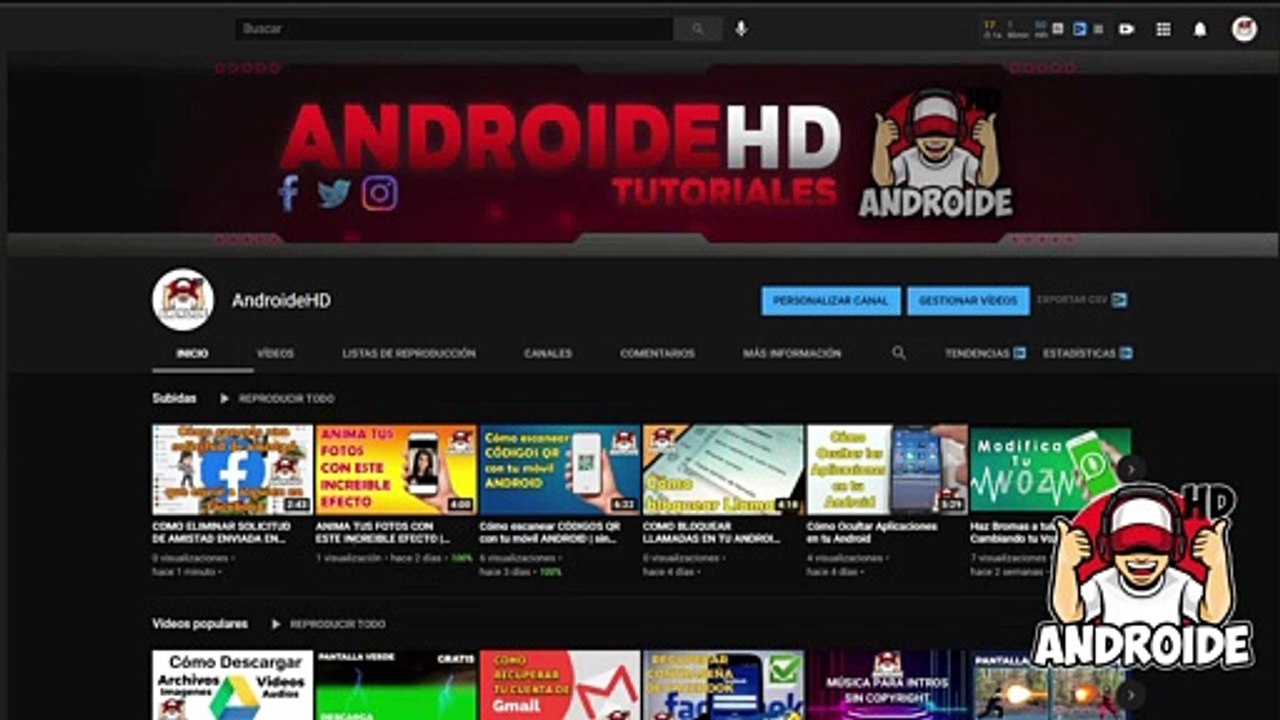Click the icon beside Estadísticas
The width and height of the screenshot is (1280, 720).
coord(1126,353)
